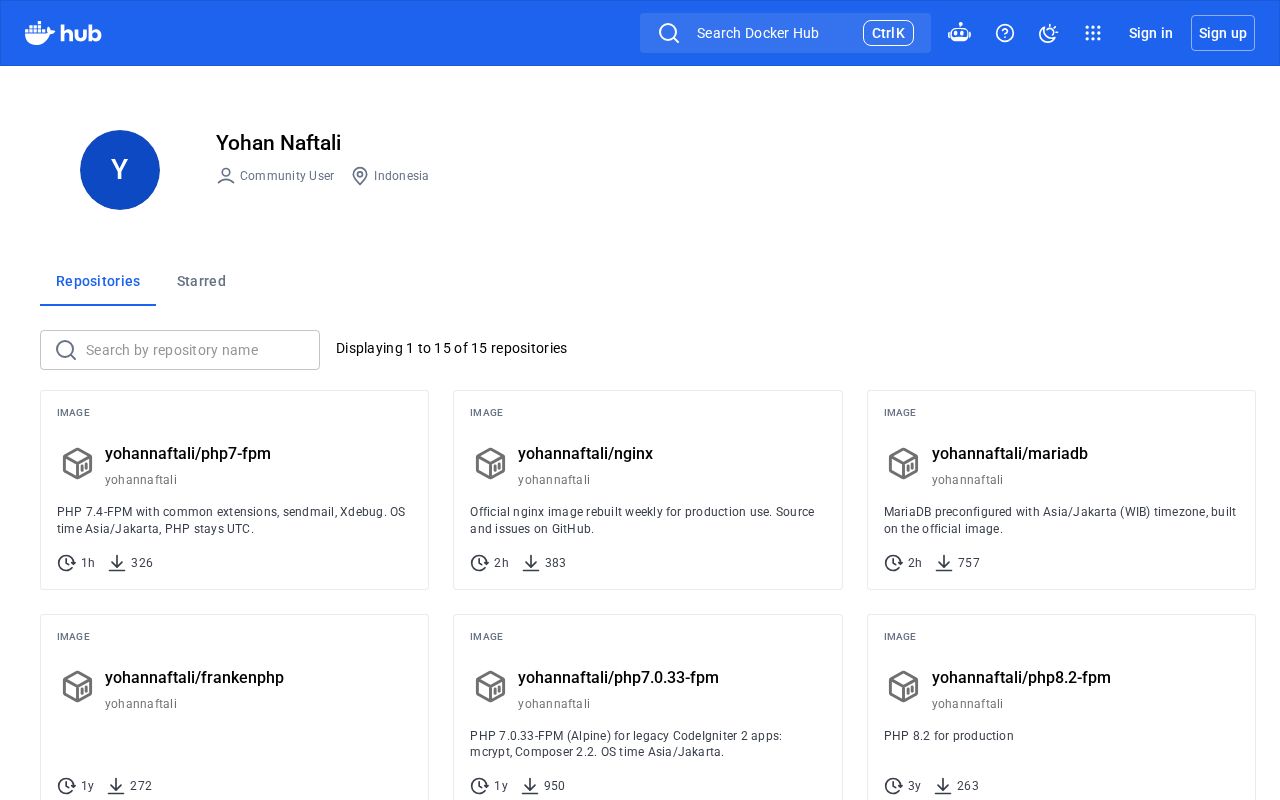
Task: Open the apps grid menu icon
Action: (1093, 33)
